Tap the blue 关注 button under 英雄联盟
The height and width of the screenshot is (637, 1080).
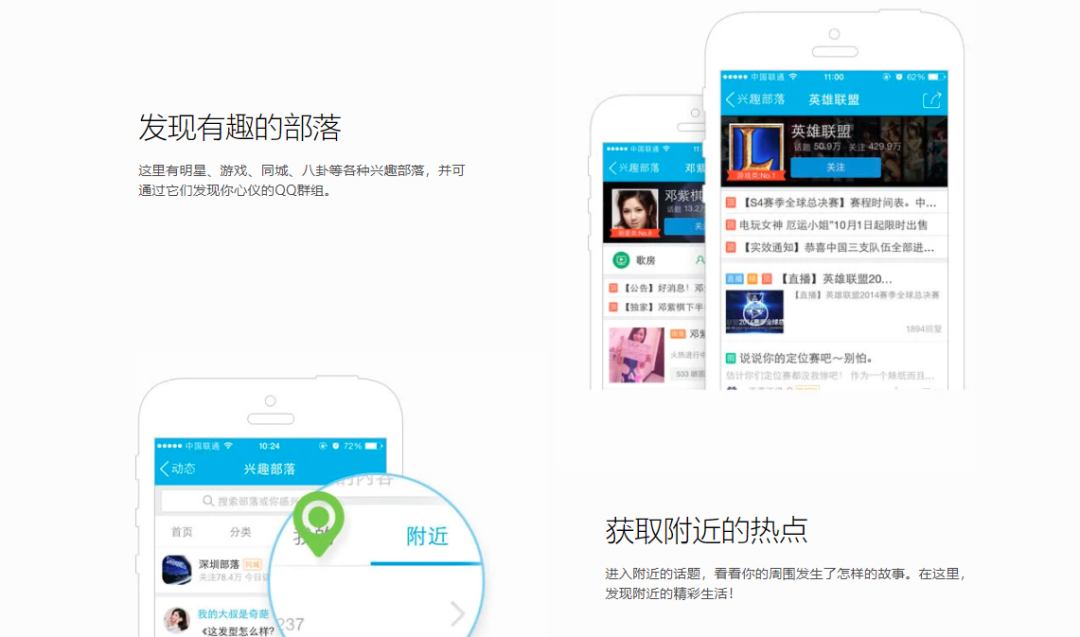[835, 167]
